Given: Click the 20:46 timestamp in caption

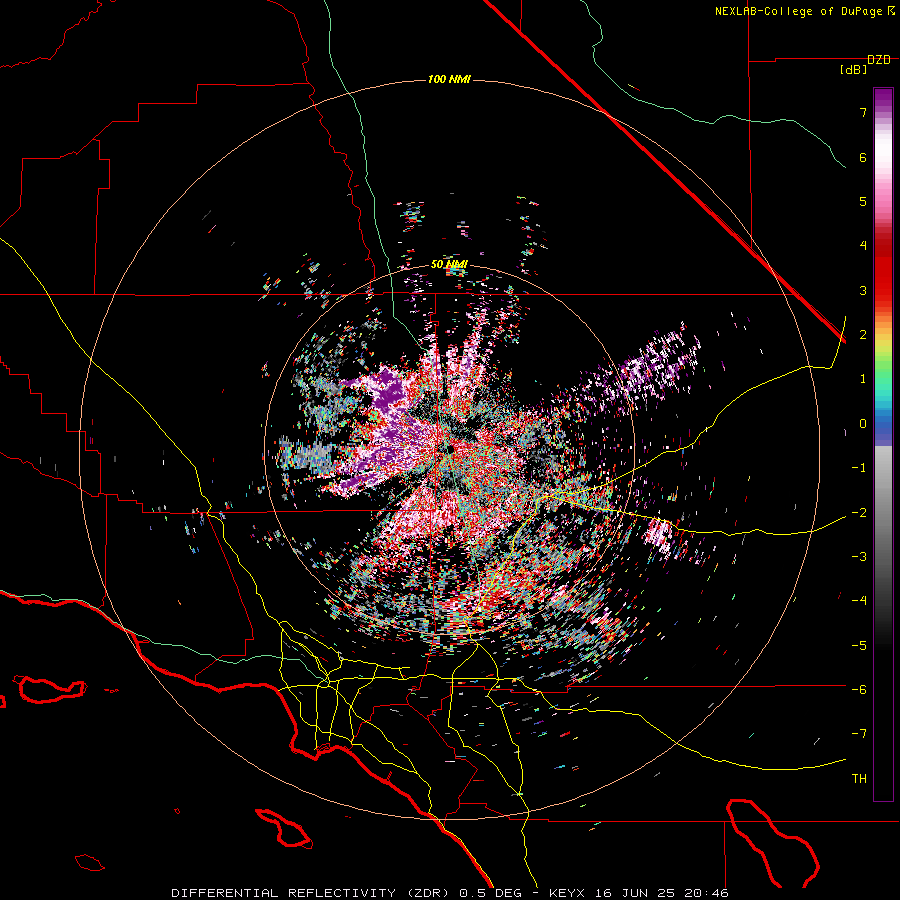Looking at the screenshot, I should coord(709,893).
